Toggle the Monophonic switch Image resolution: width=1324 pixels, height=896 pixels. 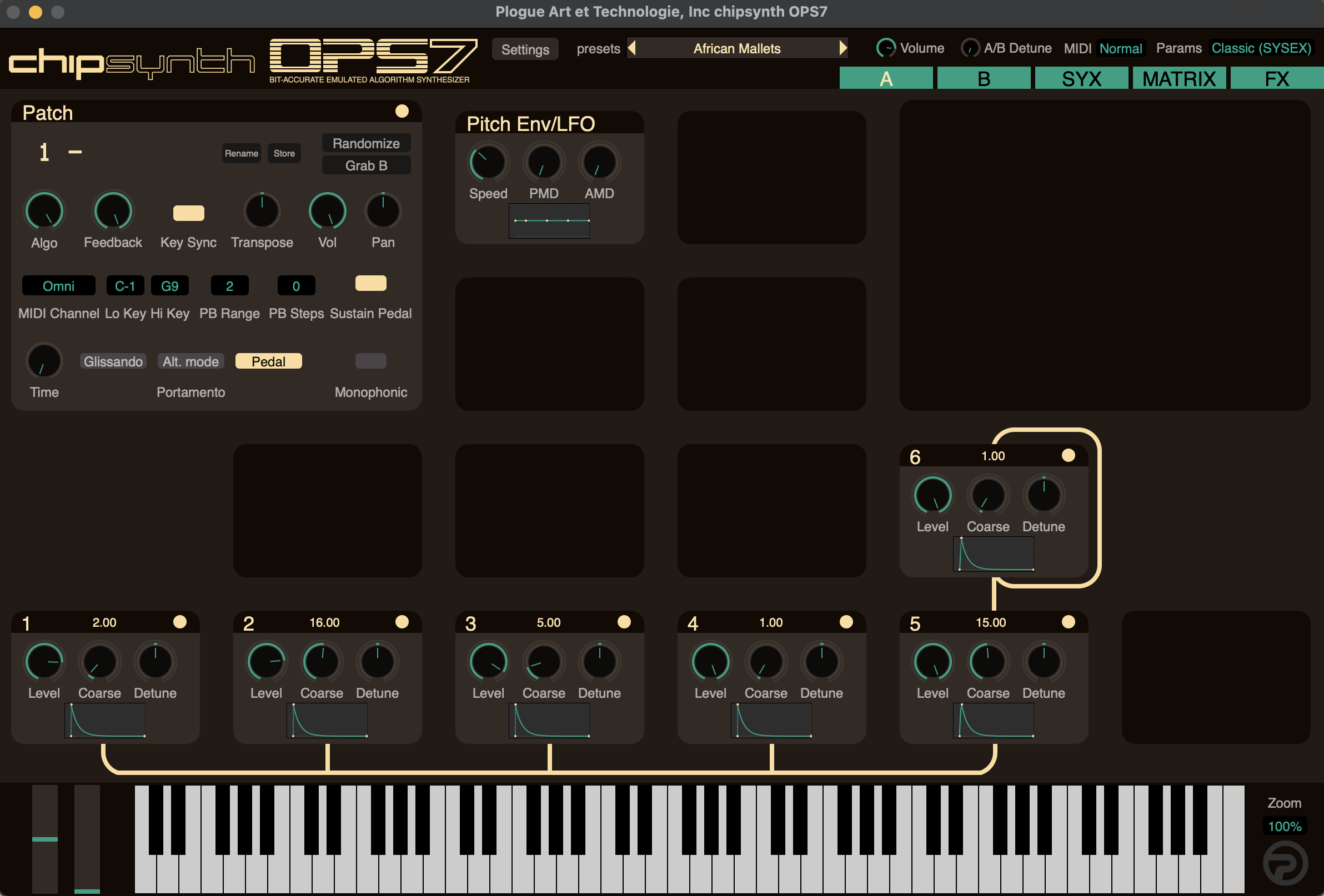click(371, 360)
